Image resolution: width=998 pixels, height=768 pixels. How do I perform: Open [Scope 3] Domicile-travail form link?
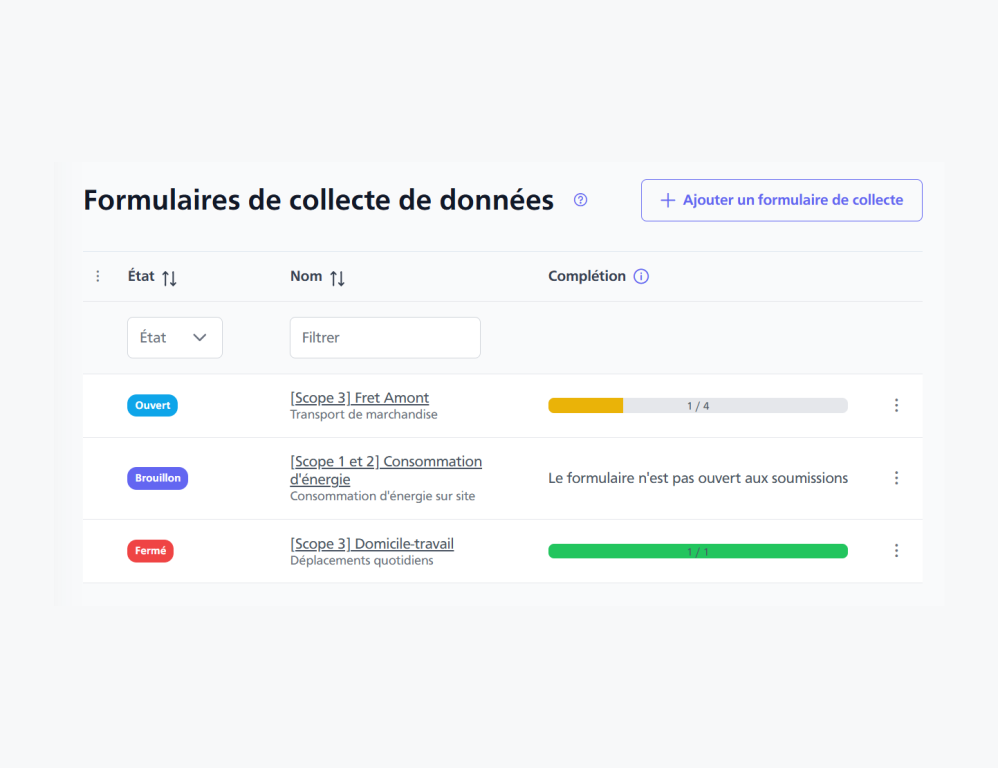pyautogui.click(x=372, y=544)
